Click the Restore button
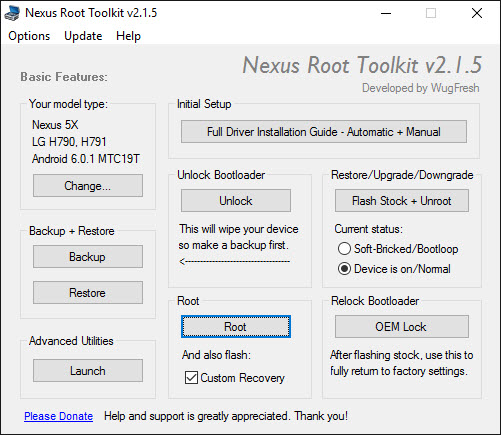Viewport: 501px width, 435px height. tap(88, 293)
